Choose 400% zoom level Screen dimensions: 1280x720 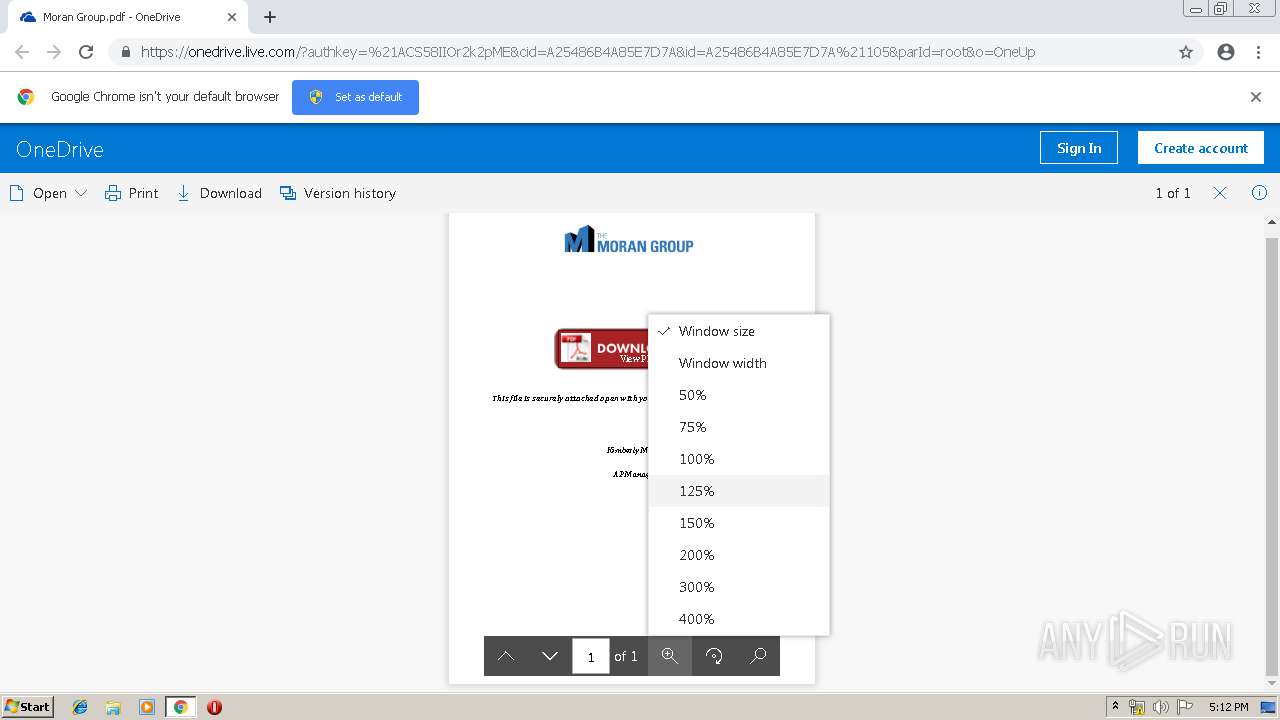(739, 619)
